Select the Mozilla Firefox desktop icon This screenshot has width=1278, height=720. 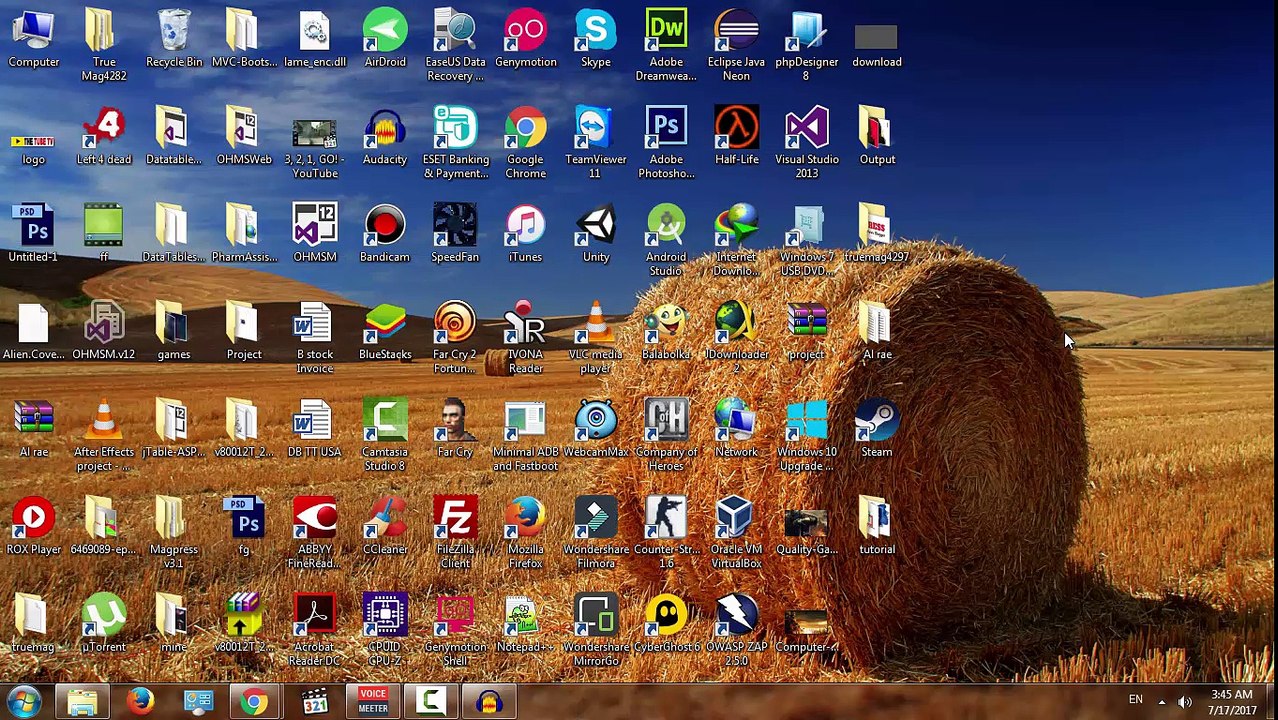(x=525, y=534)
